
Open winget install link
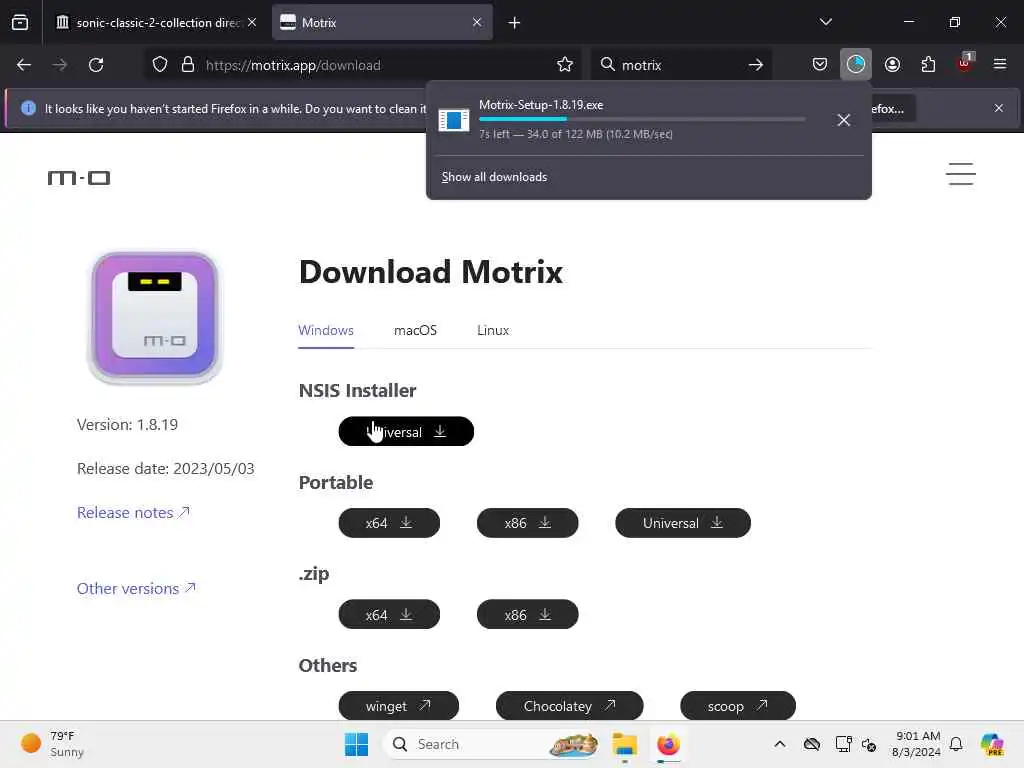click(398, 706)
